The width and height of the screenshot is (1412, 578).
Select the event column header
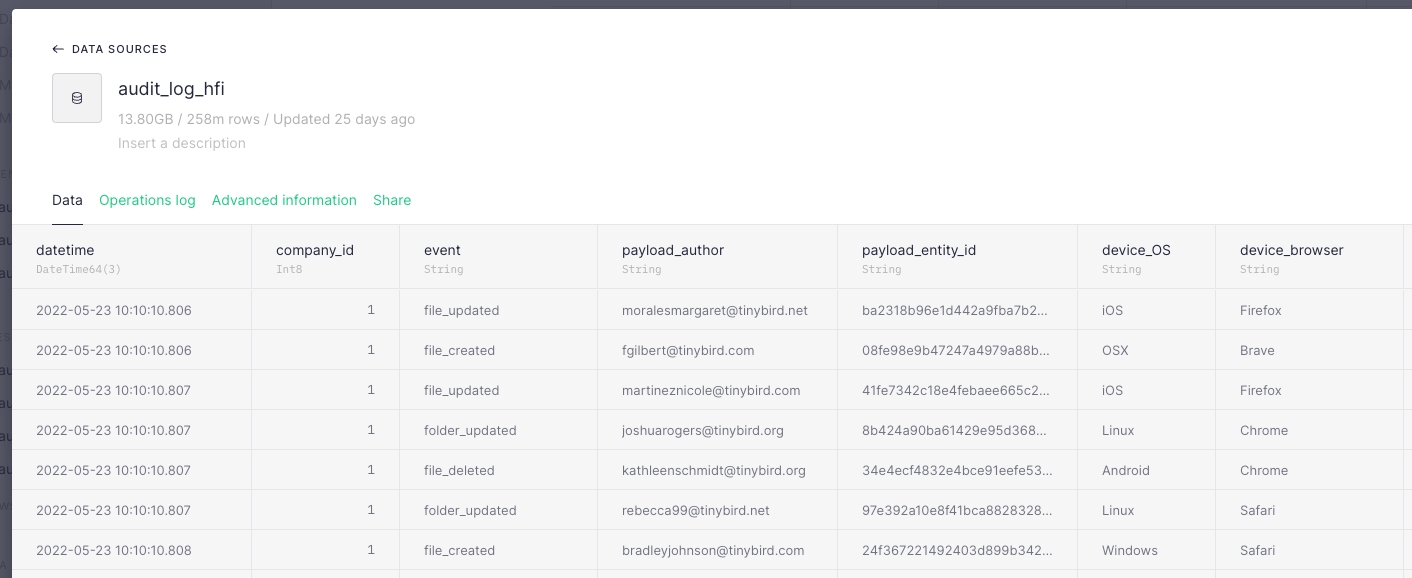pyautogui.click(x=442, y=250)
